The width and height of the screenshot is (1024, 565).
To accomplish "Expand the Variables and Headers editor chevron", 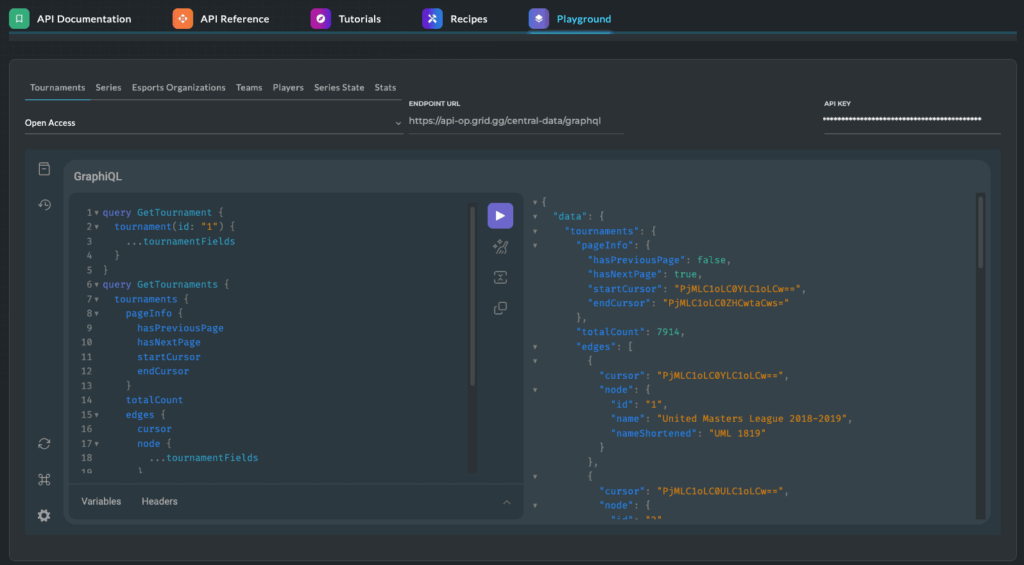I will tap(506, 502).
